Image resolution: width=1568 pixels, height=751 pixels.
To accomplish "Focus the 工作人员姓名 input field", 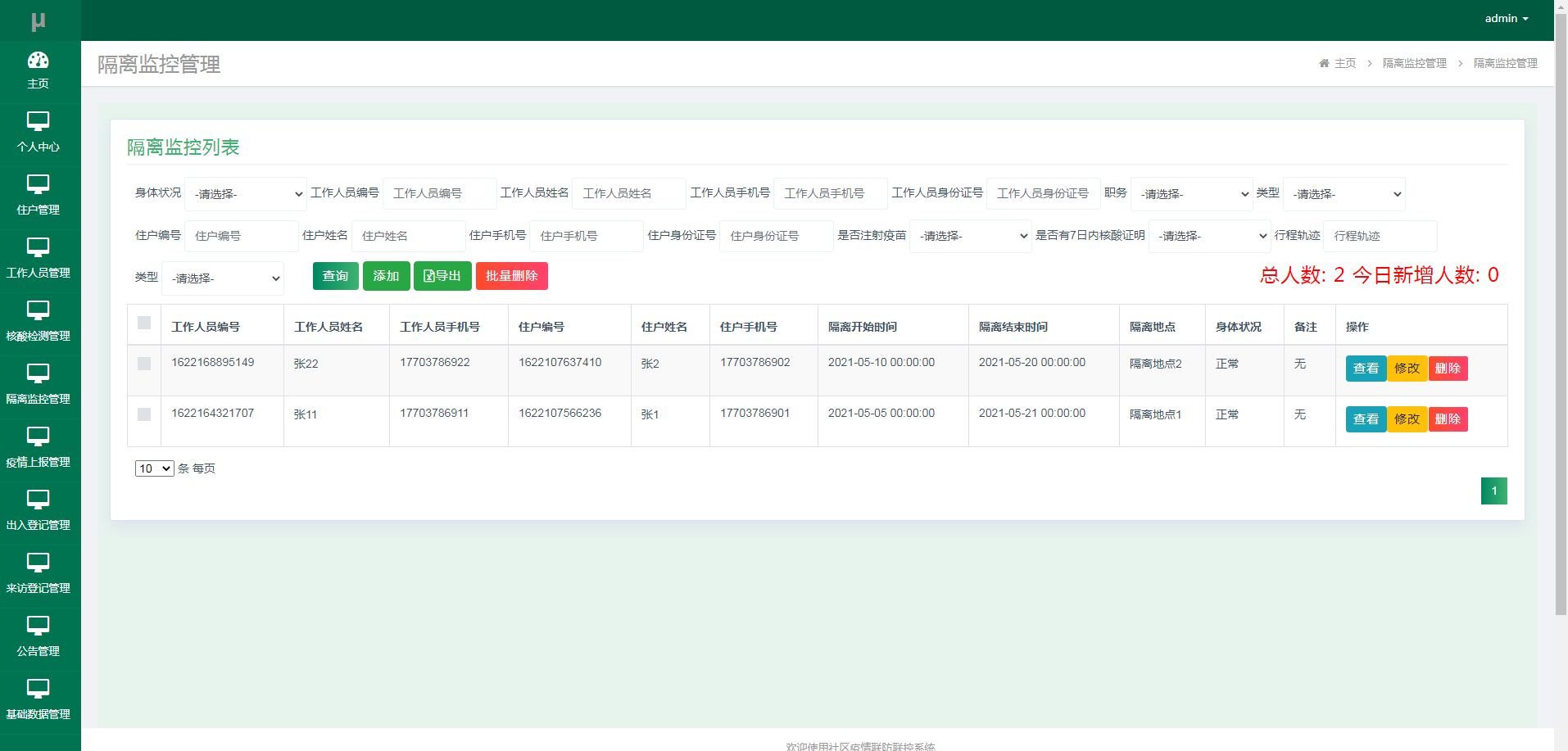I will (629, 194).
